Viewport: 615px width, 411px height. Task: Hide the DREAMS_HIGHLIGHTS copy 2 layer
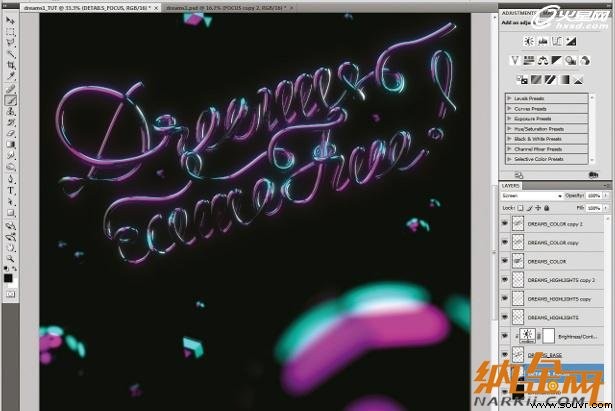(505, 280)
